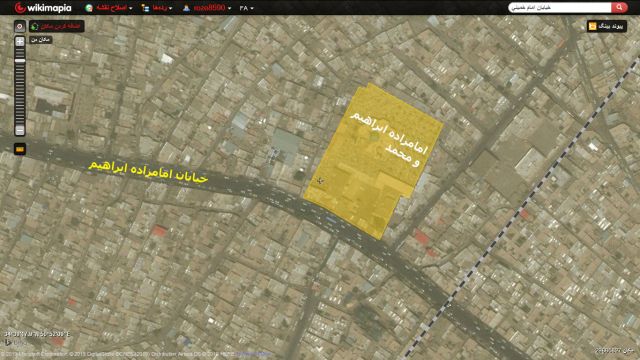Expand the edit map dropdown arrow

pyautogui.click(x=131, y=8)
